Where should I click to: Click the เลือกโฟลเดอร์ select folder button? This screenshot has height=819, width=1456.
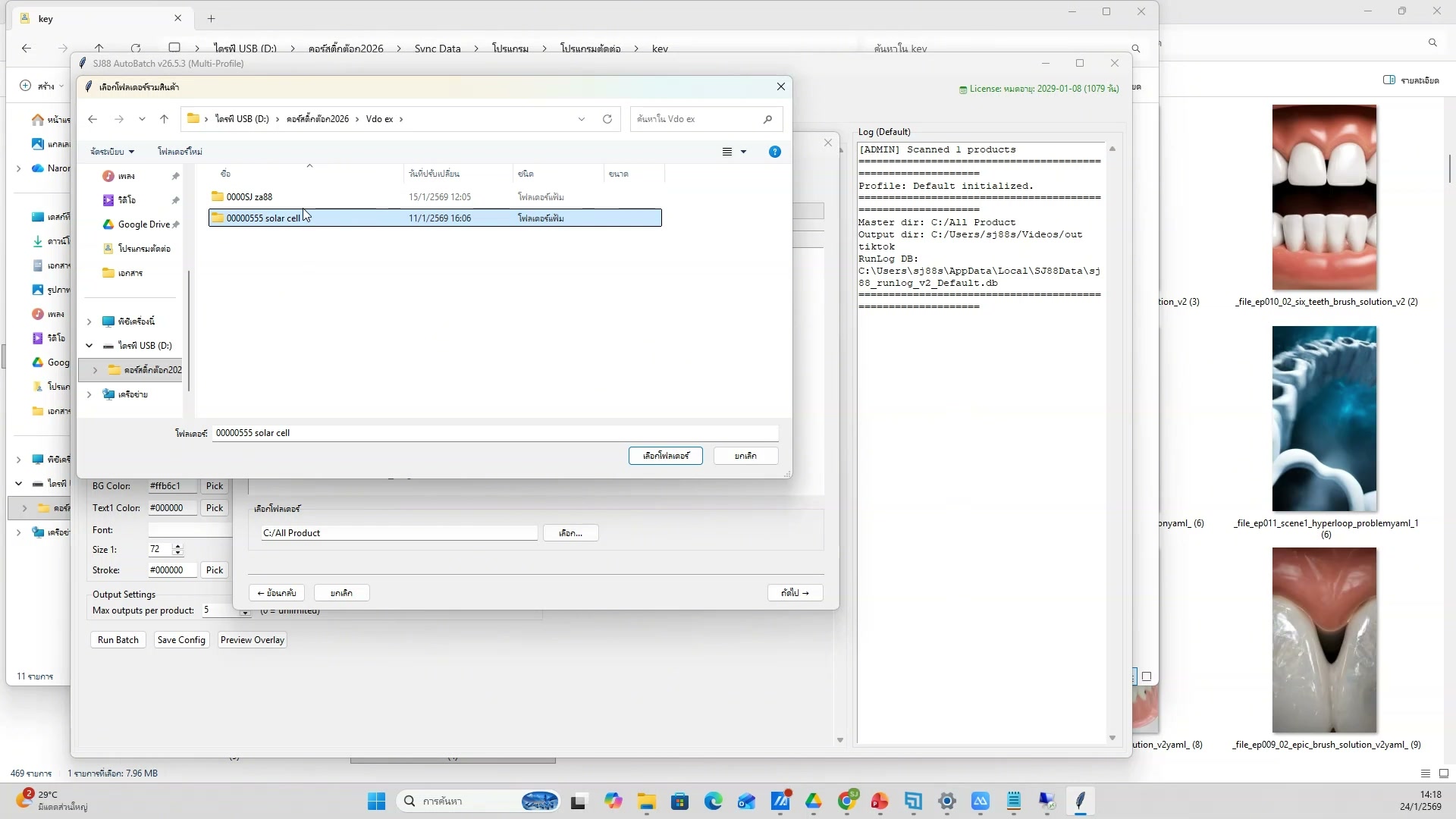665,456
